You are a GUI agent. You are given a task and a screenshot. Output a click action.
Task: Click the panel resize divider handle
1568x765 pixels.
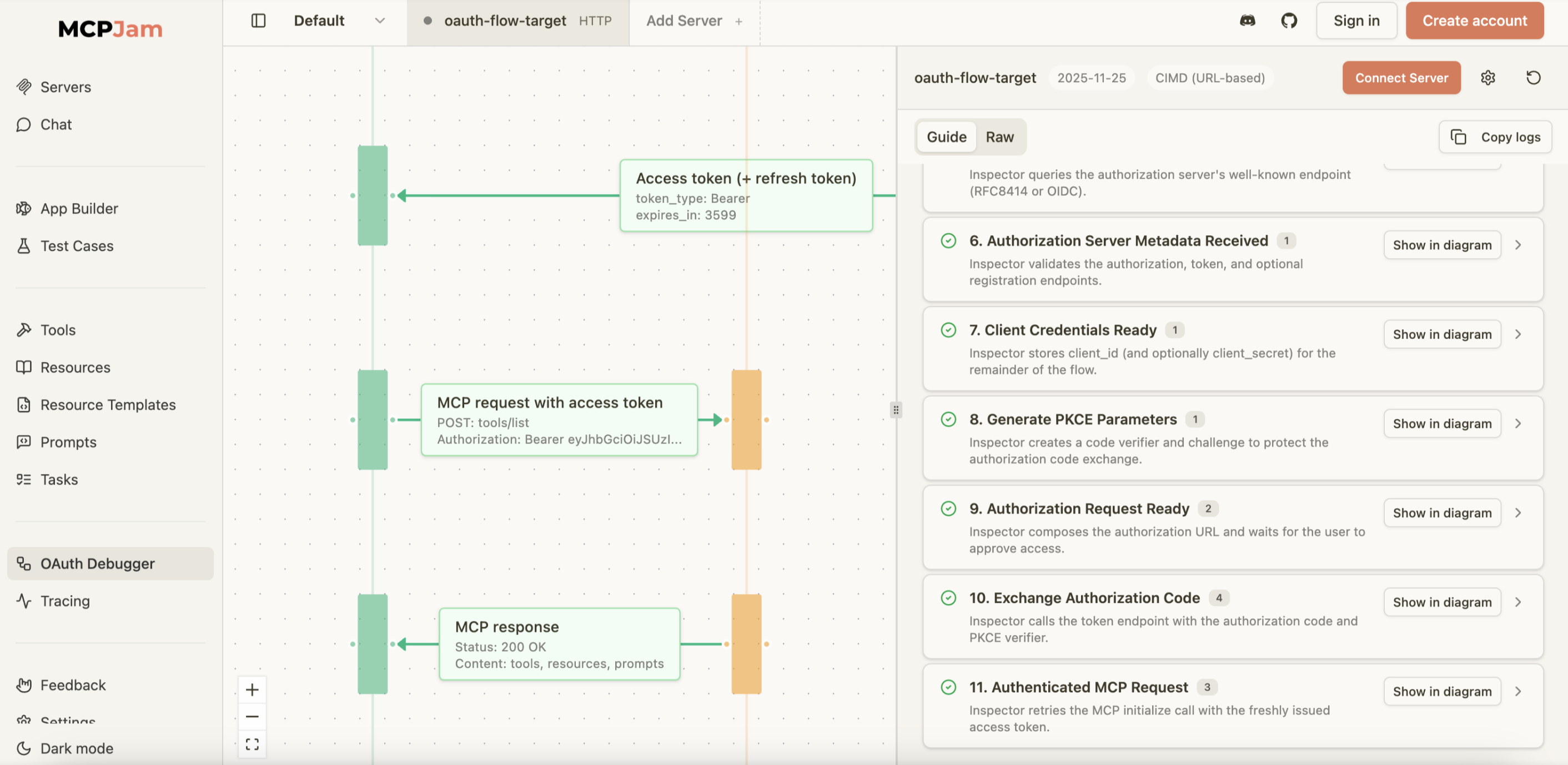click(x=896, y=410)
